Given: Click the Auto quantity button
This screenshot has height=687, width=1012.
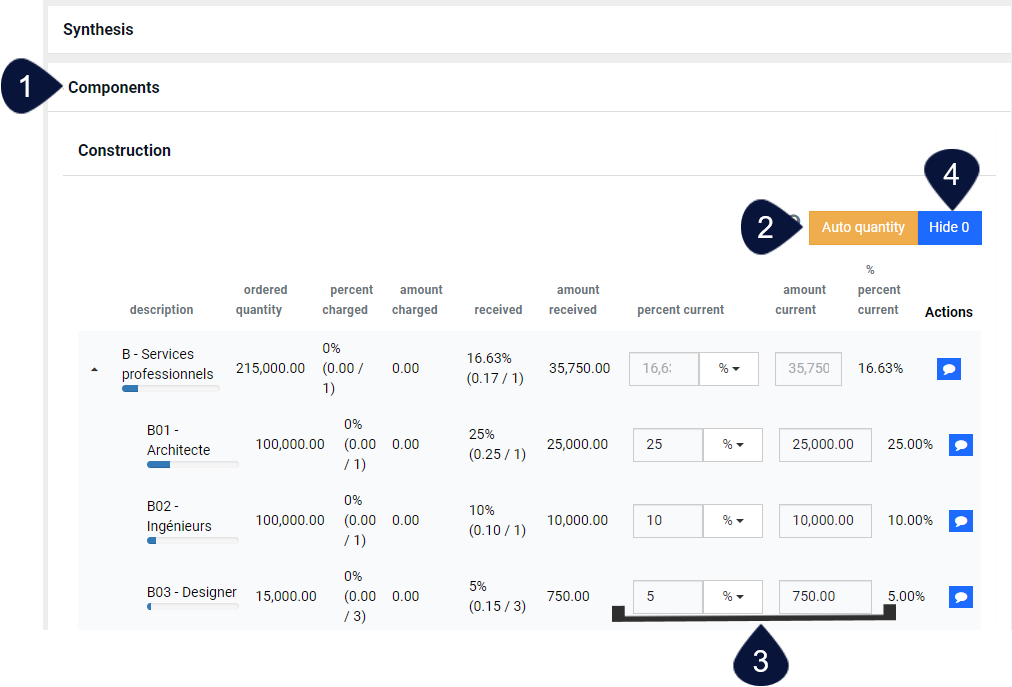Looking at the screenshot, I should click(x=862, y=227).
